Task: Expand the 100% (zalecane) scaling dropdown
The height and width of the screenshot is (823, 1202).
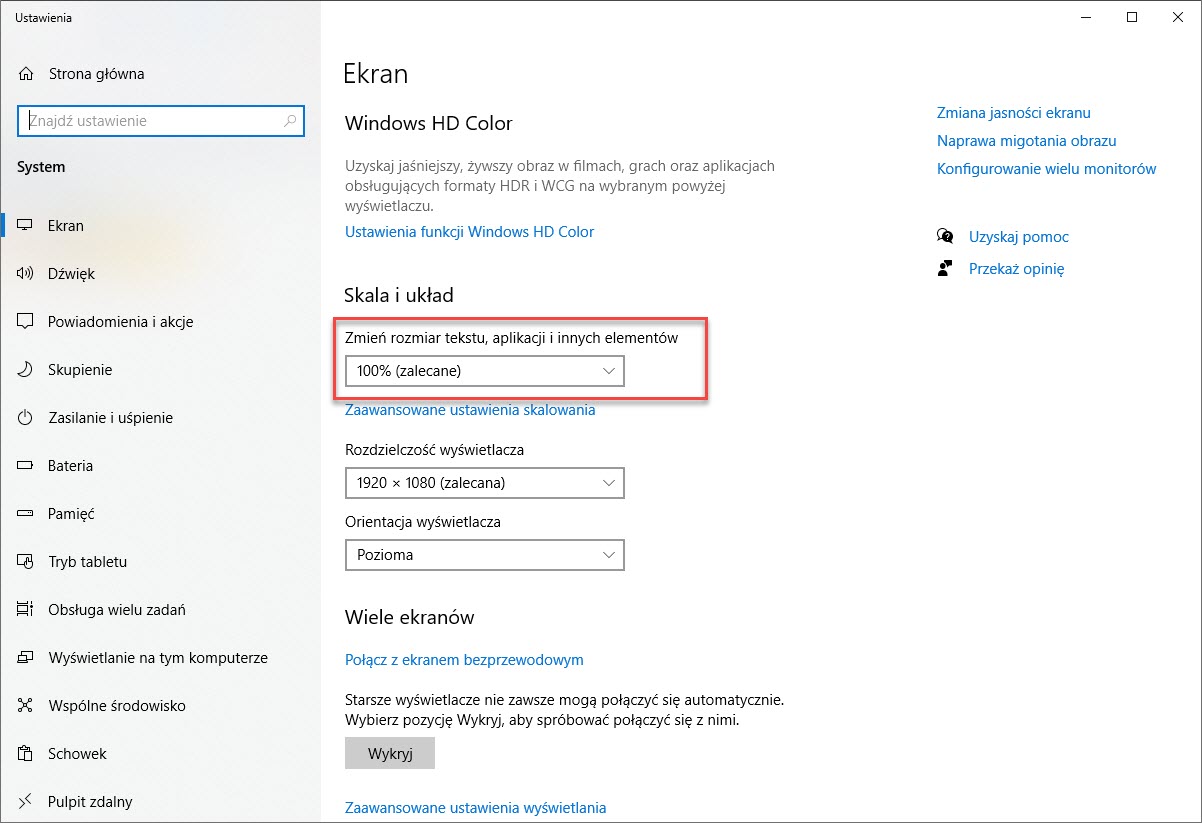Action: click(484, 371)
